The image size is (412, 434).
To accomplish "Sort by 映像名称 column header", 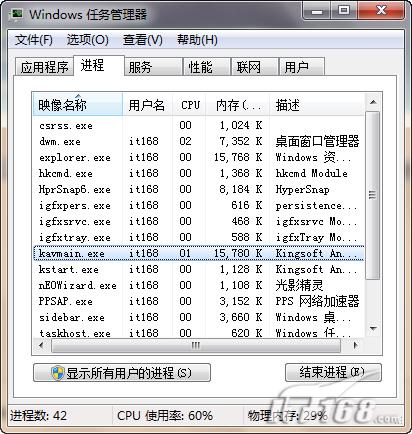I will [x=78, y=105].
